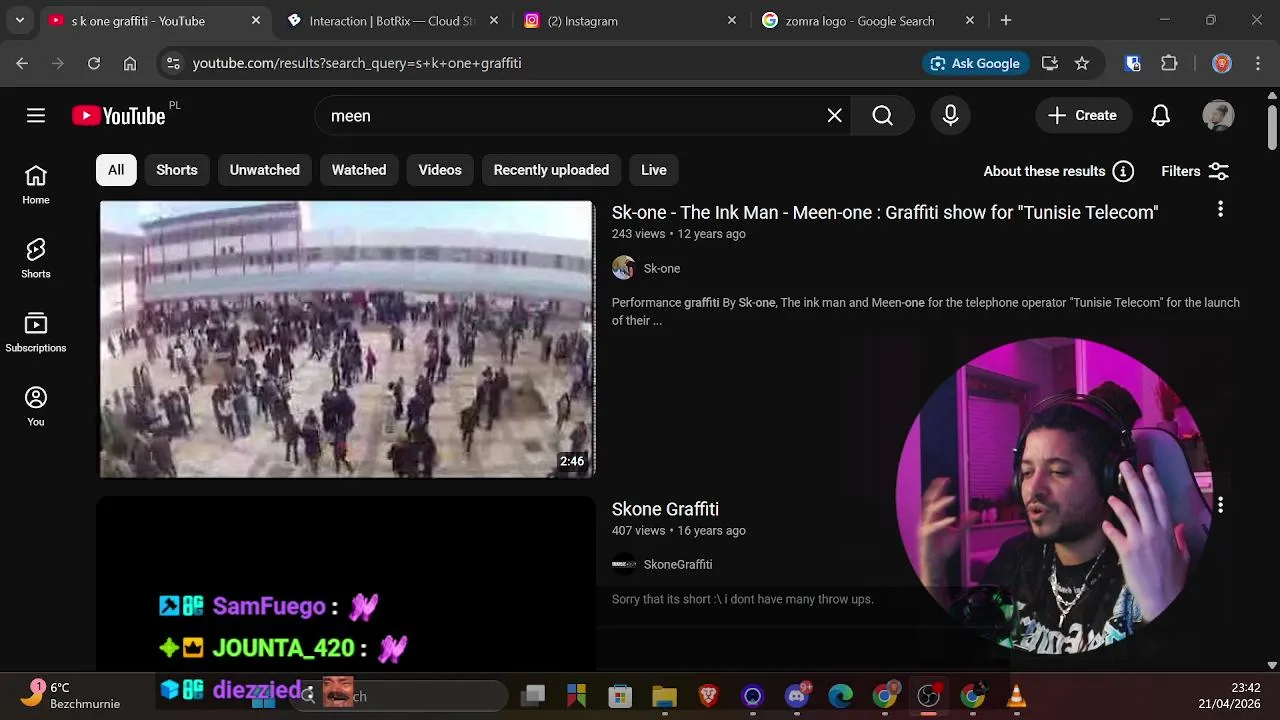This screenshot has height=720, width=1280.
Task: Open the tab search dropdown arrow
Action: coord(20,20)
